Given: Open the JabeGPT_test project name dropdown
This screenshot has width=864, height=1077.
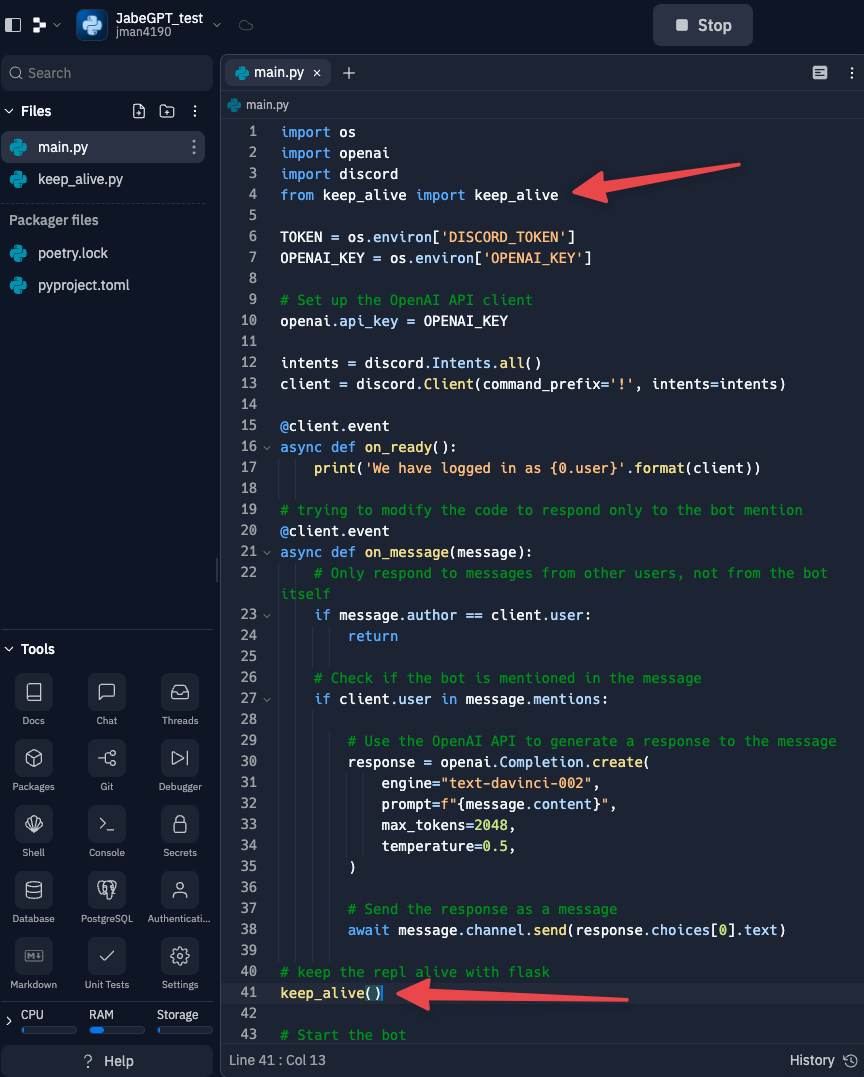Looking at the screenshot, I should coord(217,25).
